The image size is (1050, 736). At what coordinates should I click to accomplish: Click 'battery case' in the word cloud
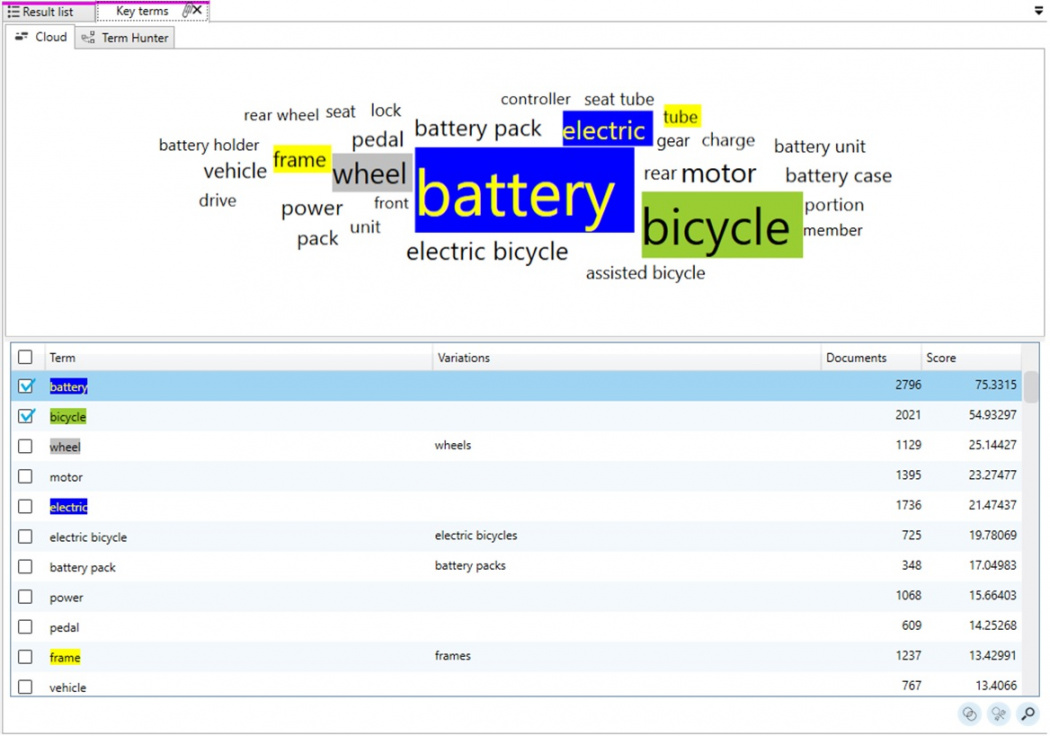[x=838, y=175]
